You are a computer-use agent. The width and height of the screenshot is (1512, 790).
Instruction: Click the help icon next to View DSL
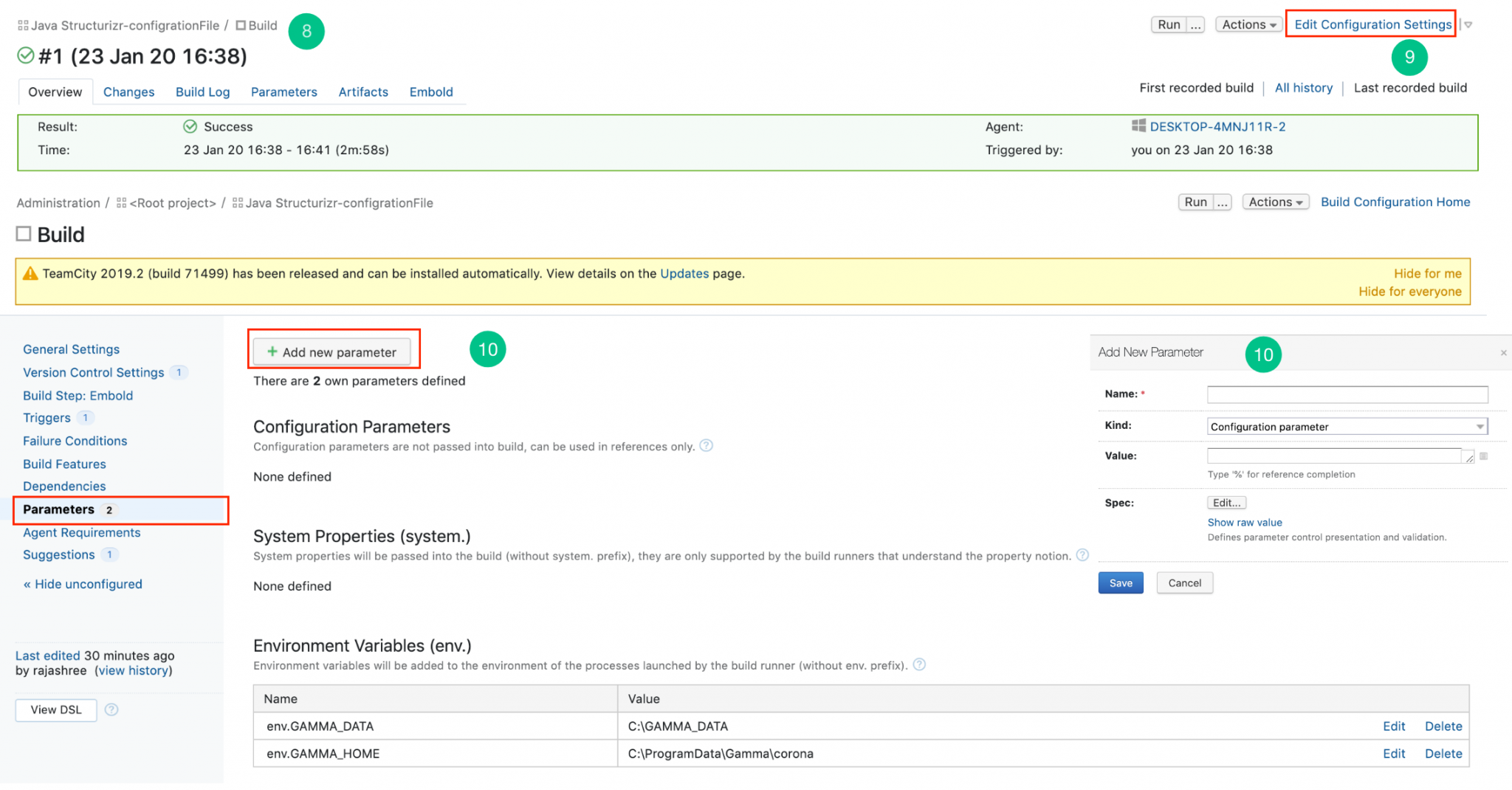point(111,710)
